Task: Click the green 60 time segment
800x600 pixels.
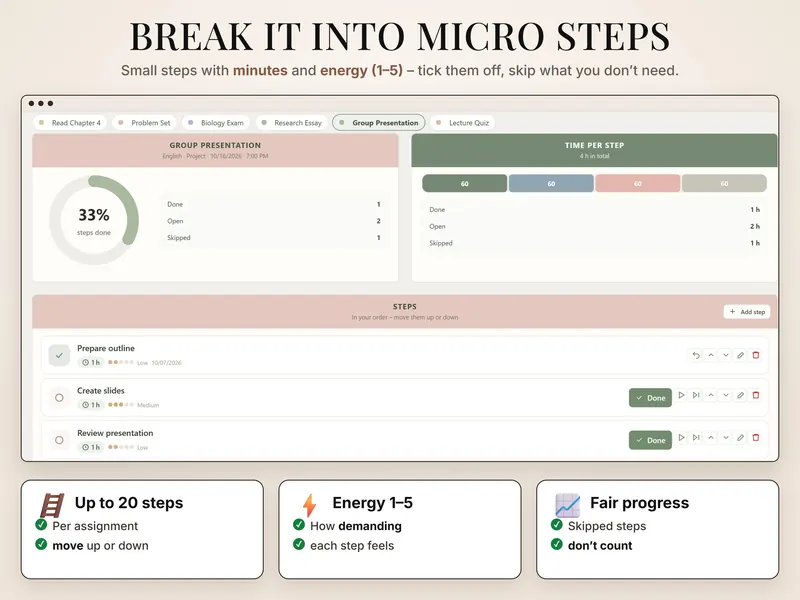Action: (465, 184)
